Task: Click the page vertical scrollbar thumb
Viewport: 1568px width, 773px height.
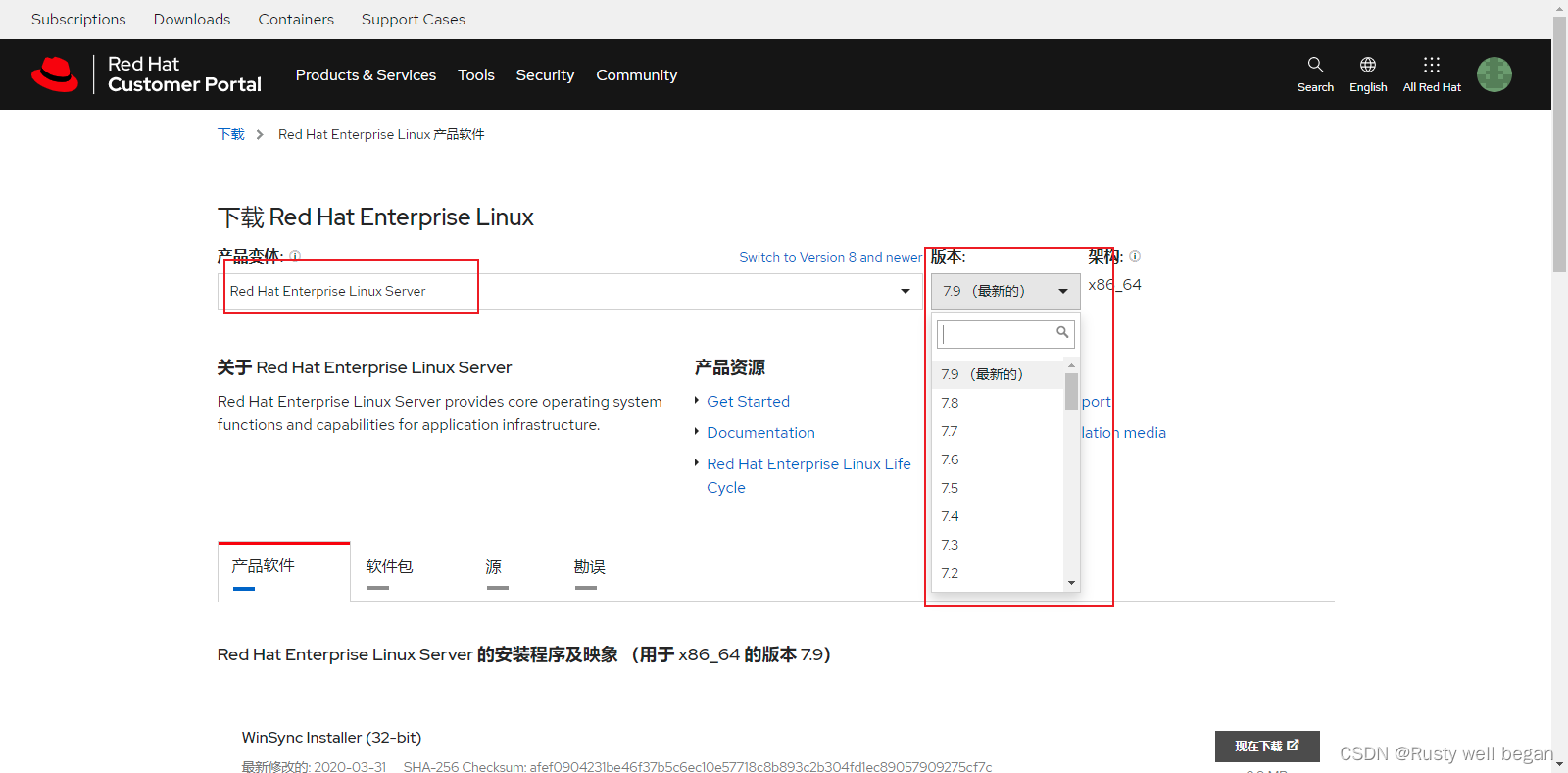Action: point(1559,144)
